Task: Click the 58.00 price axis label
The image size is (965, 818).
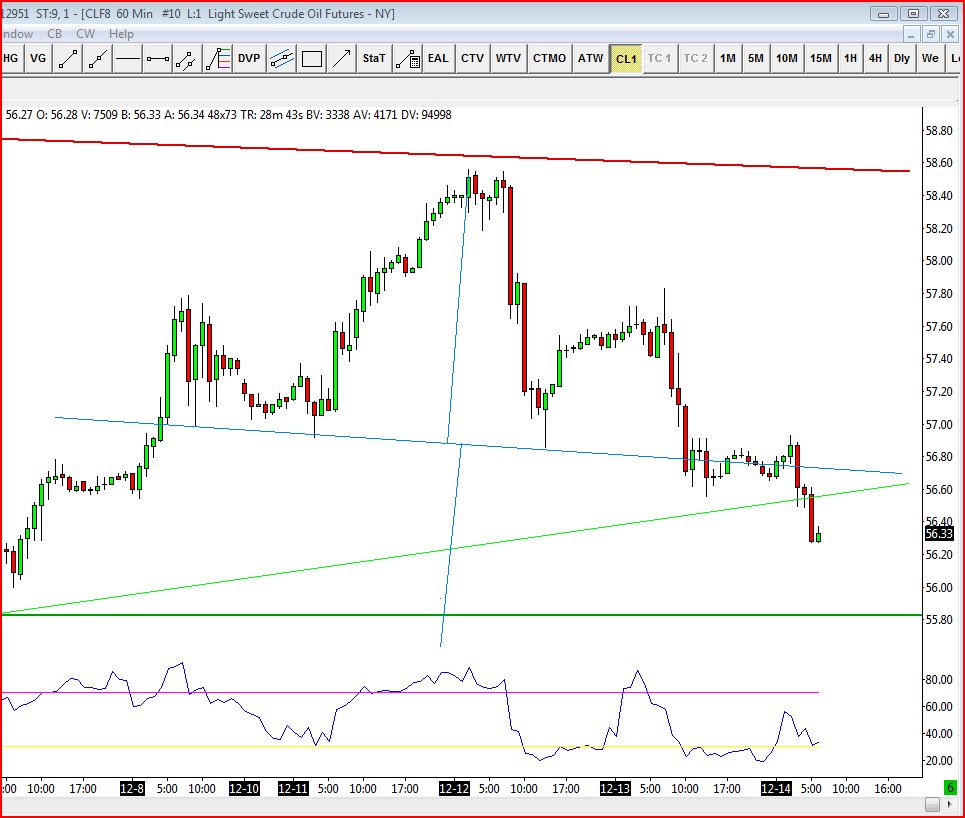Action: [939, 260]
